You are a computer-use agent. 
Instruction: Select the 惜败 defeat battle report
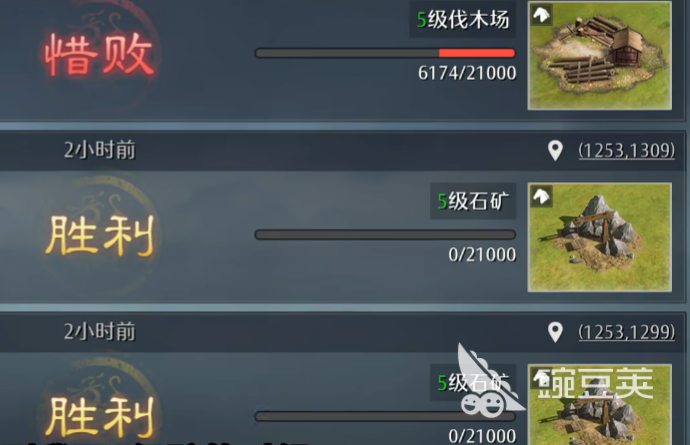100,55
